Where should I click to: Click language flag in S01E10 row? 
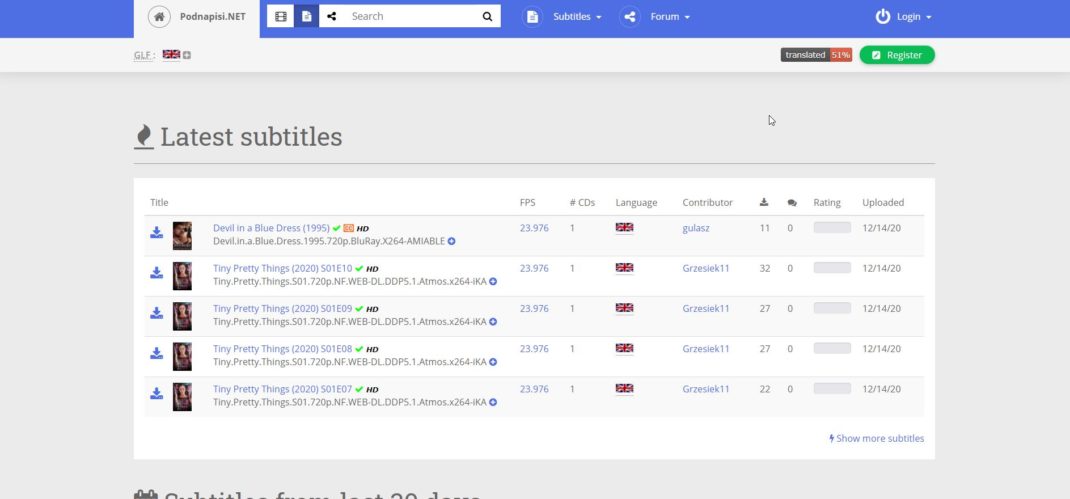click(x=624, y=268)
